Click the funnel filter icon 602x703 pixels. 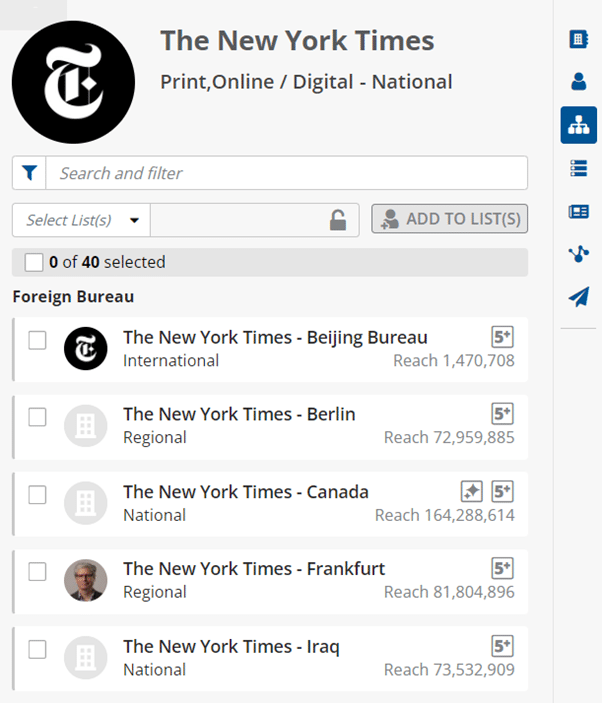point(30,173)
